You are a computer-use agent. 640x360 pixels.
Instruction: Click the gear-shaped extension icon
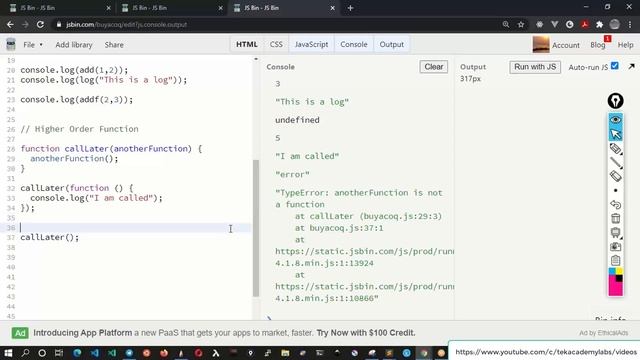click(539, 24)
